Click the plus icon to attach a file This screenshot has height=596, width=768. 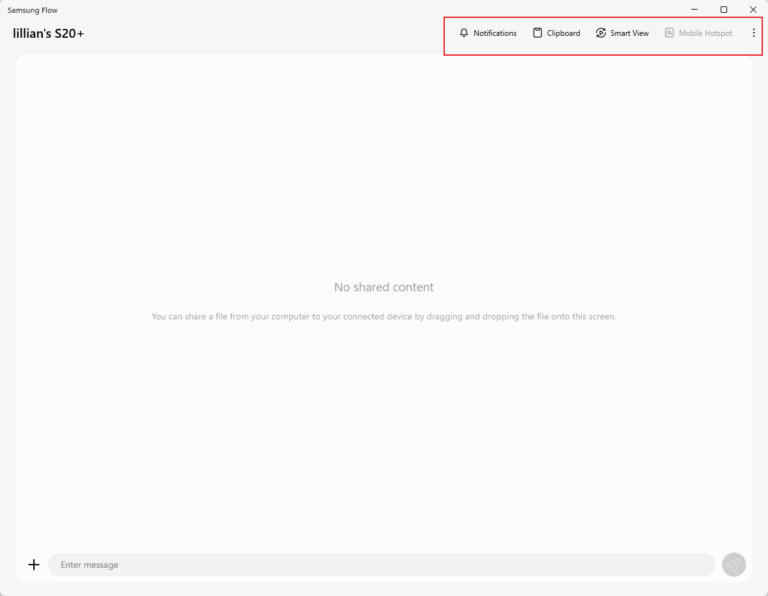[x=34, y=565]
